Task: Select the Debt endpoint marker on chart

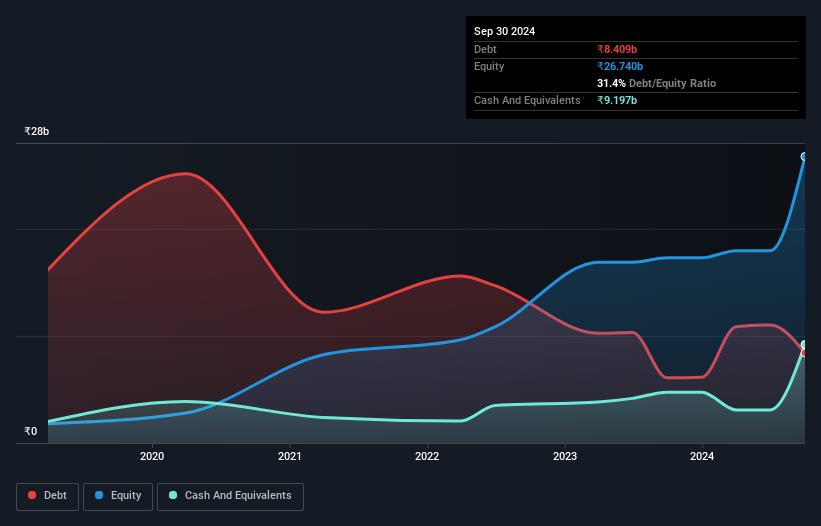Action: (804, 353)
